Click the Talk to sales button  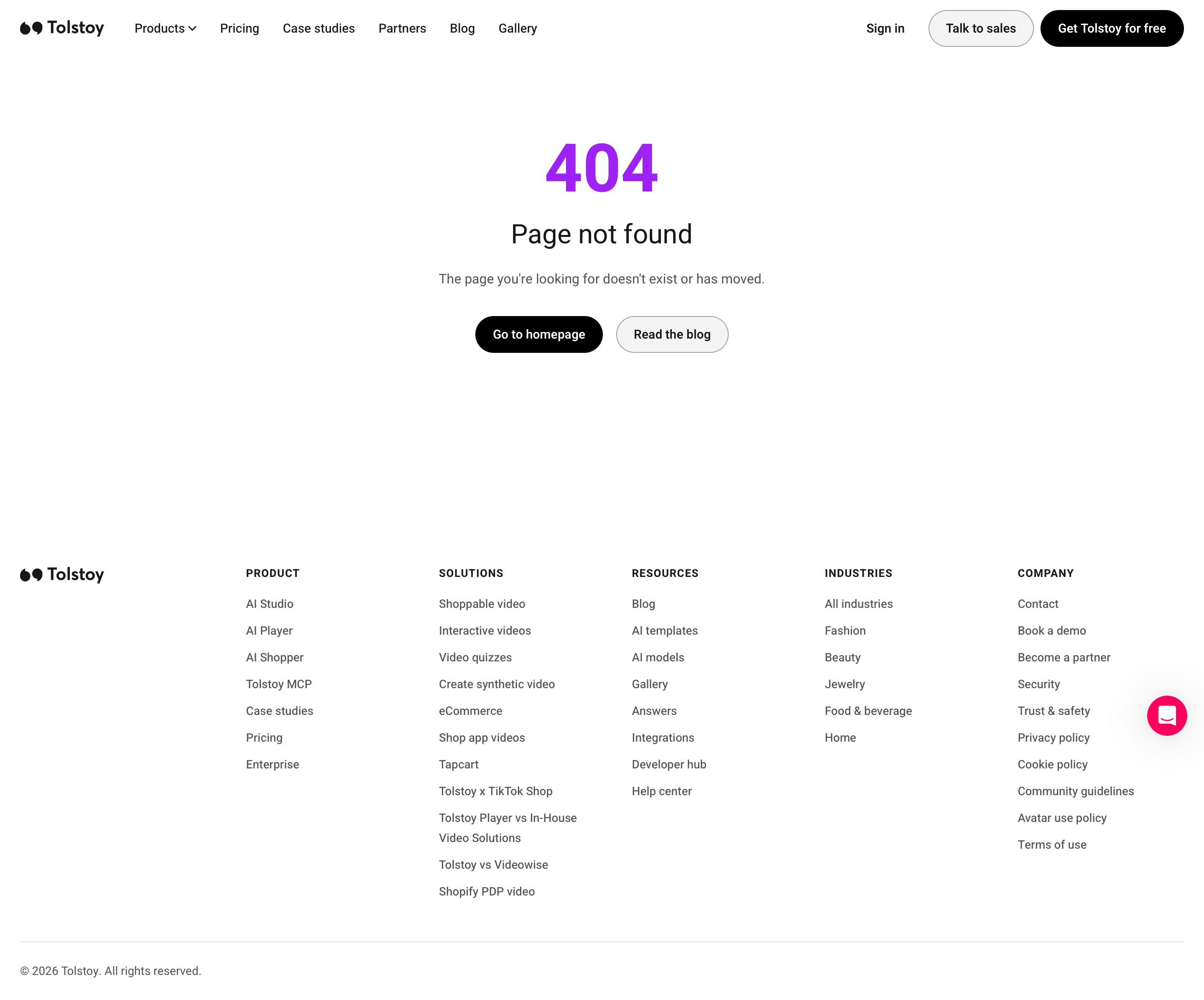[x=981, y=28]
